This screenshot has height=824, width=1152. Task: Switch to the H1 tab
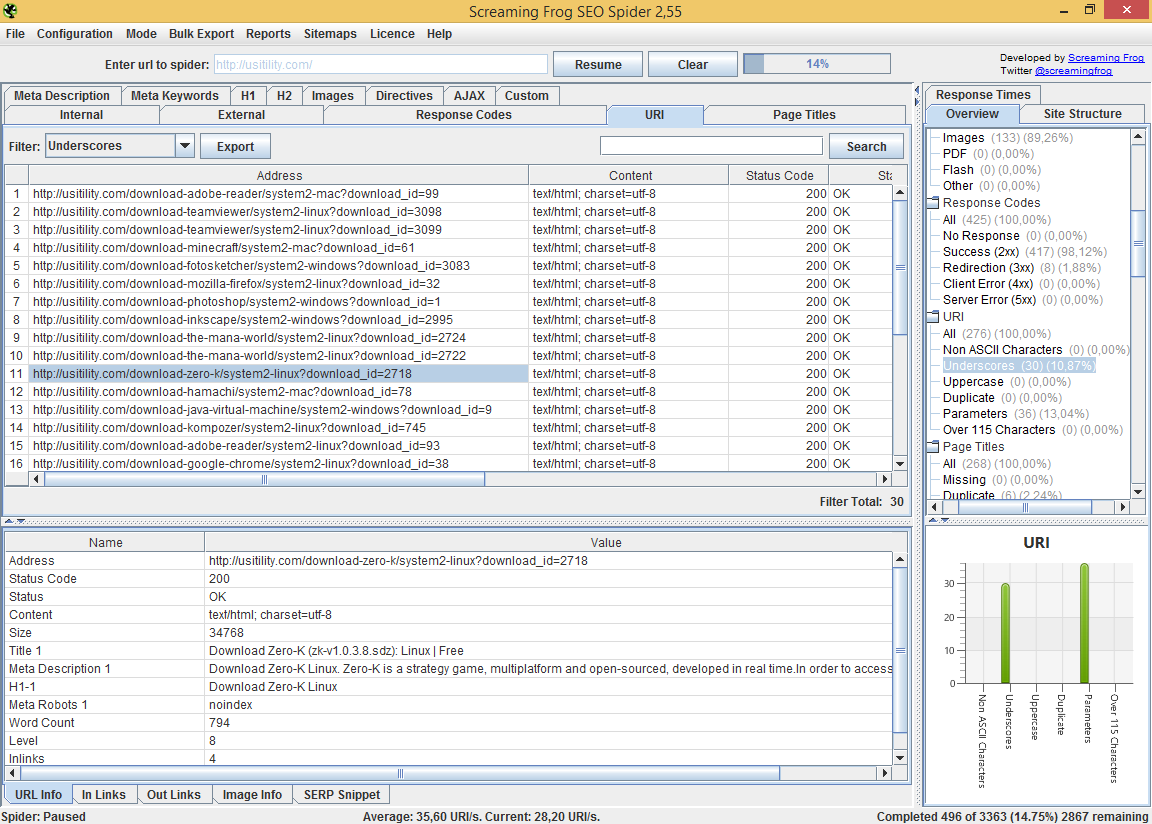pyautogui.click(x=248, y=95)
